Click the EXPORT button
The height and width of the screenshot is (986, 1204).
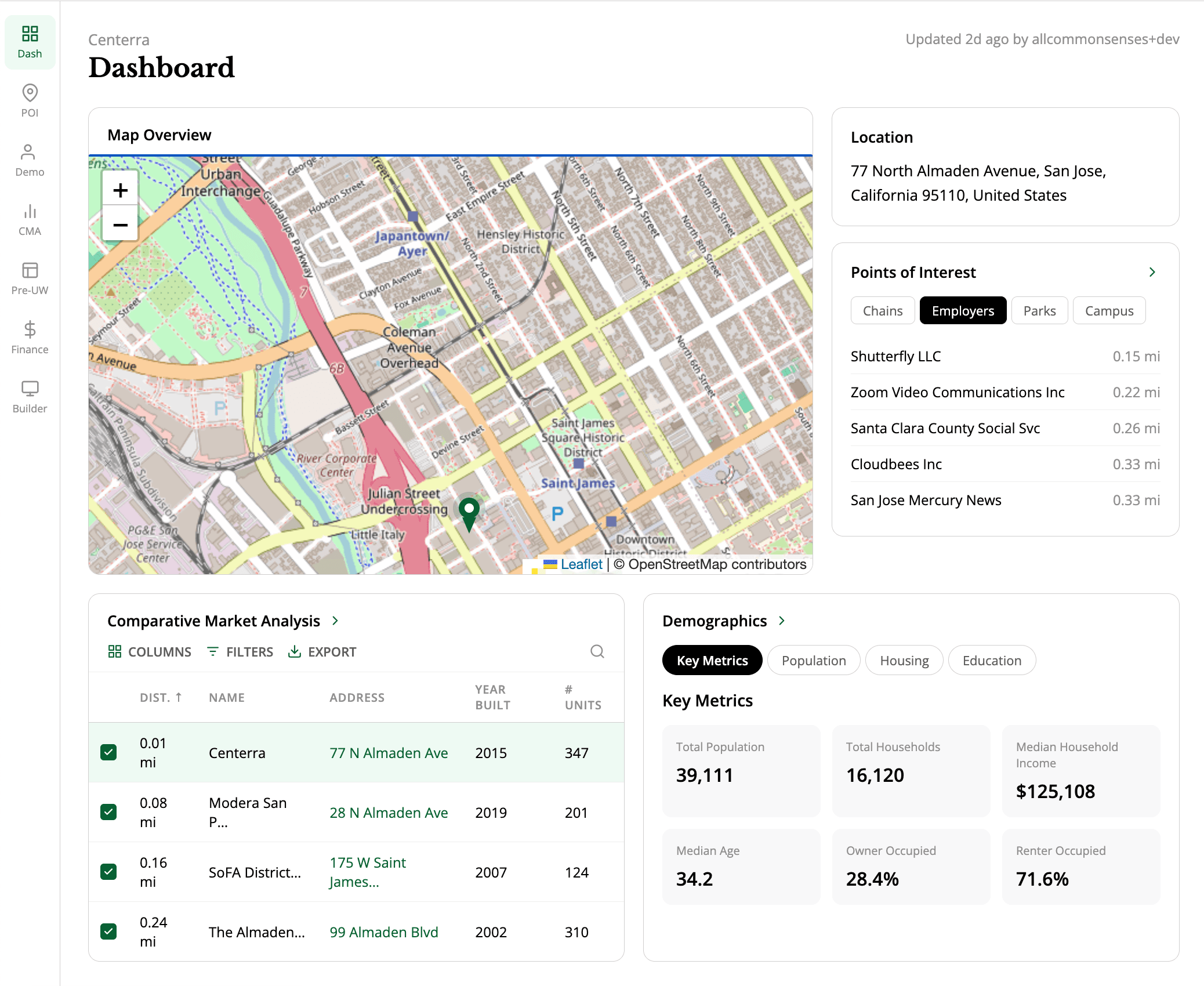click(322, 652)
